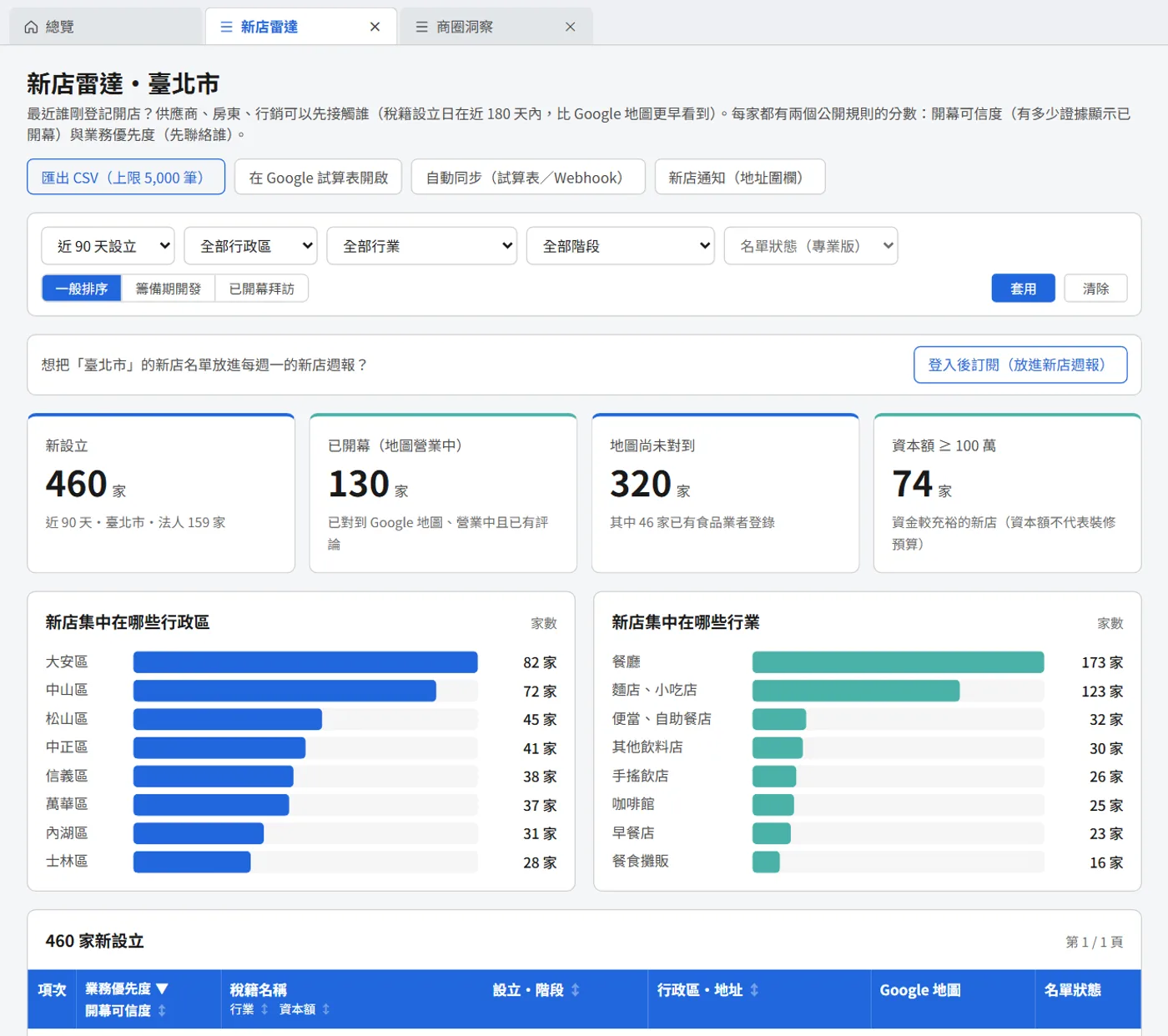Switch to the 總覽 tab

pos(105,27)
